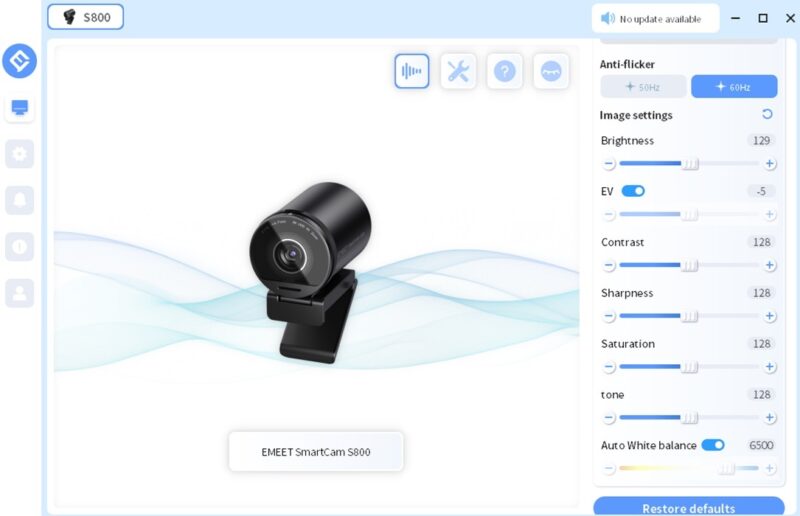Open the bell notifications page in the sidebar
The width and height of the screenshot is (800, 516).
tap(19, 200)
